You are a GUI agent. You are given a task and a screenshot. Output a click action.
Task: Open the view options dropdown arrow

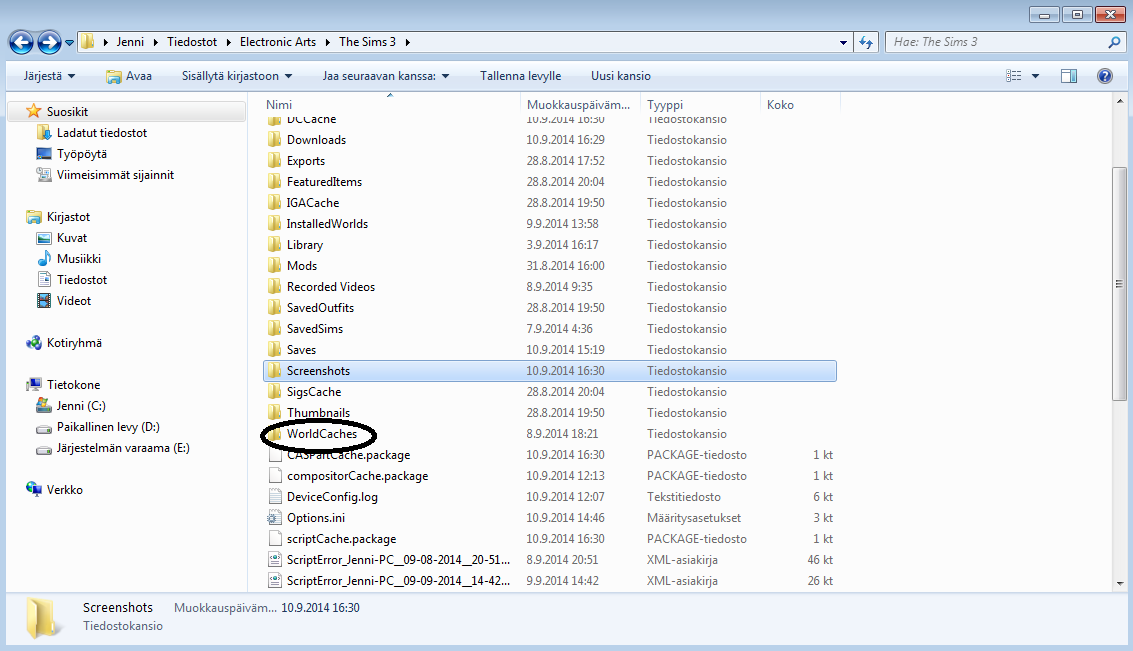(x=1035, y=76)
